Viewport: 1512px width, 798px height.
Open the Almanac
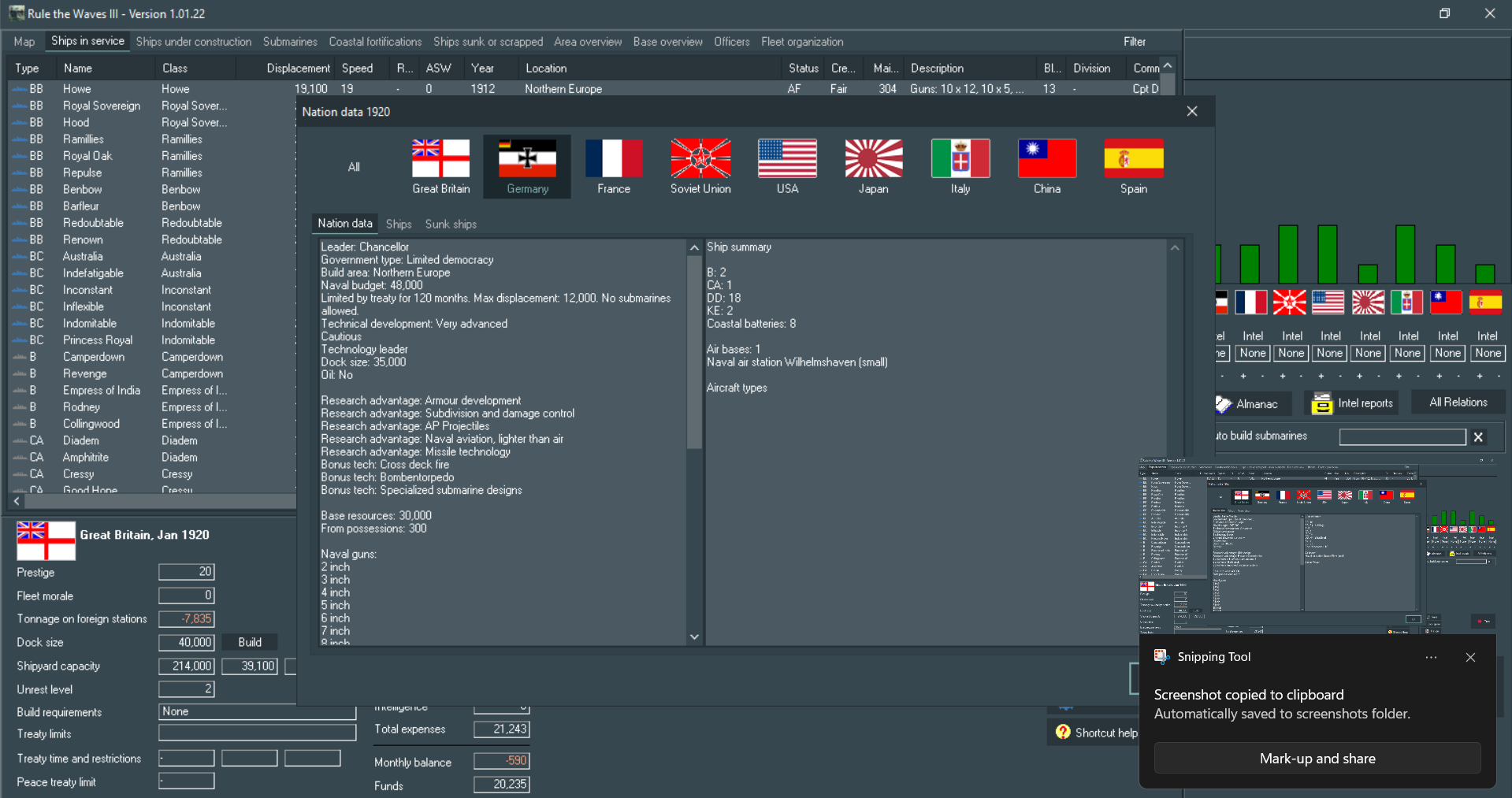[x=1251, y=403]
